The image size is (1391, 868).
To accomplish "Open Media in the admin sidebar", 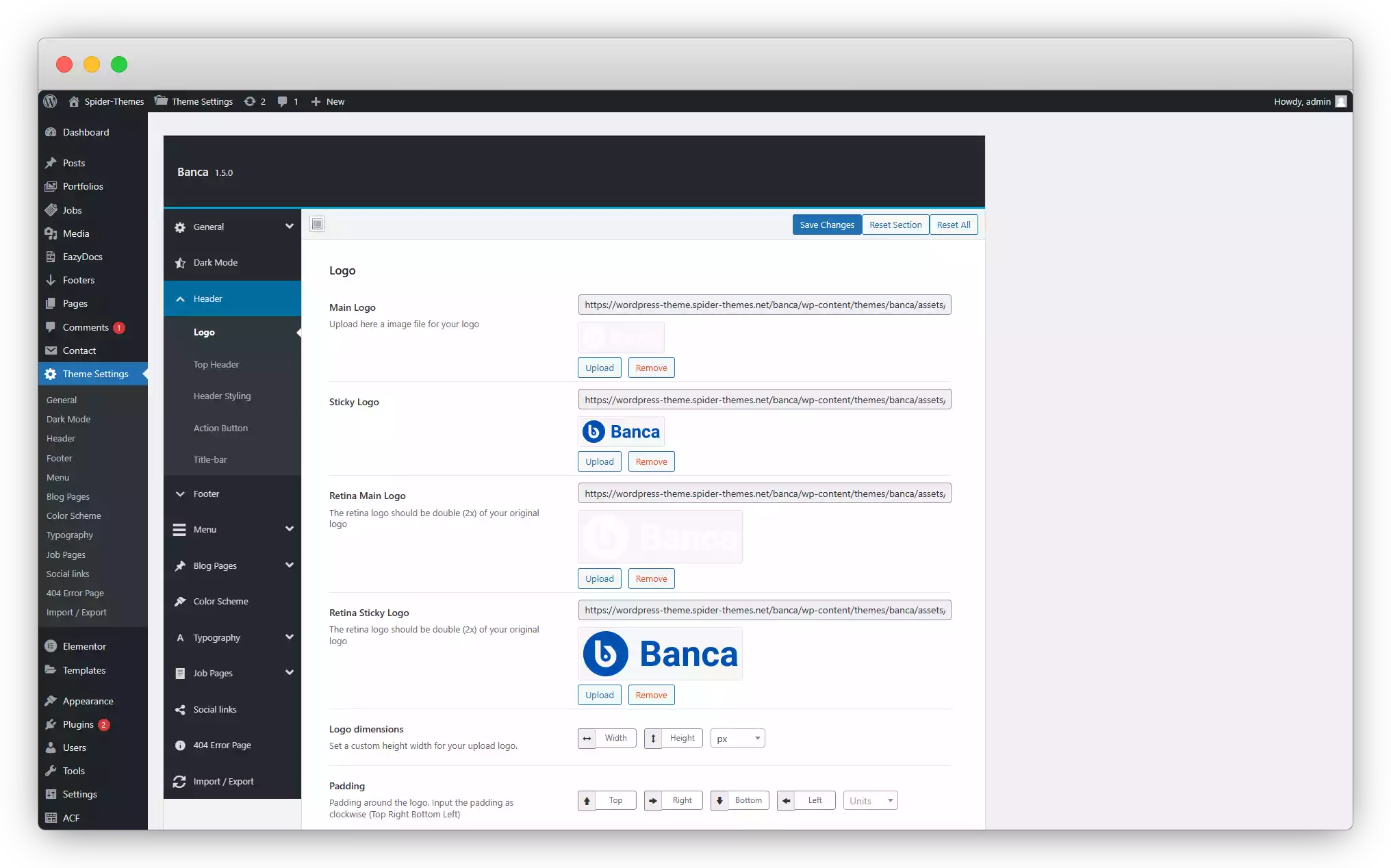I will (92, 233).
